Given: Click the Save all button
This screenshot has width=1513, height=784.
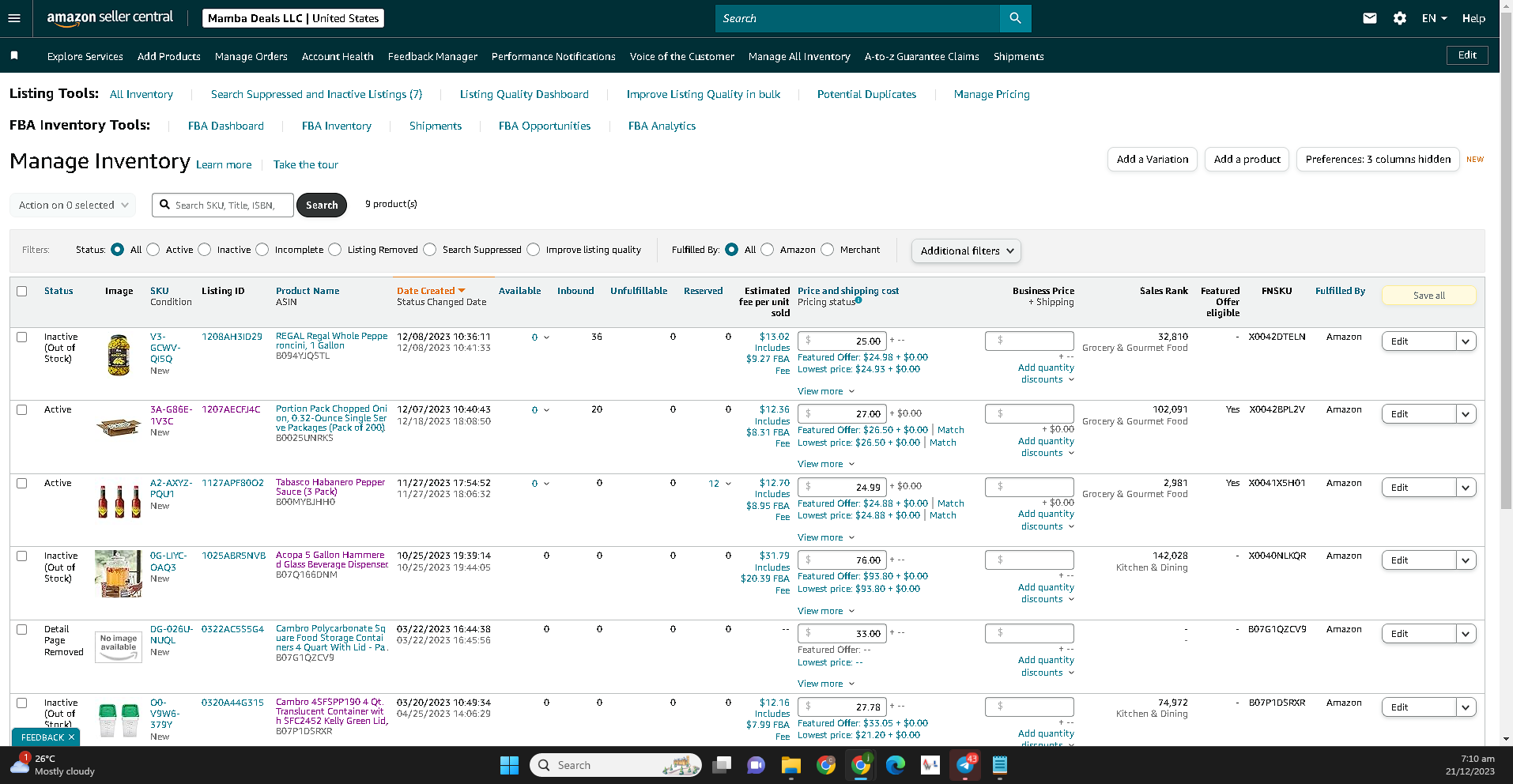Looking at the screenshot, I should [1428, 296].
